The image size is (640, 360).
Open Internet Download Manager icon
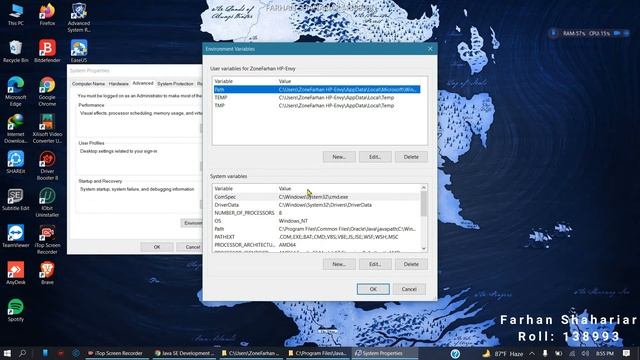pos(16,128)
